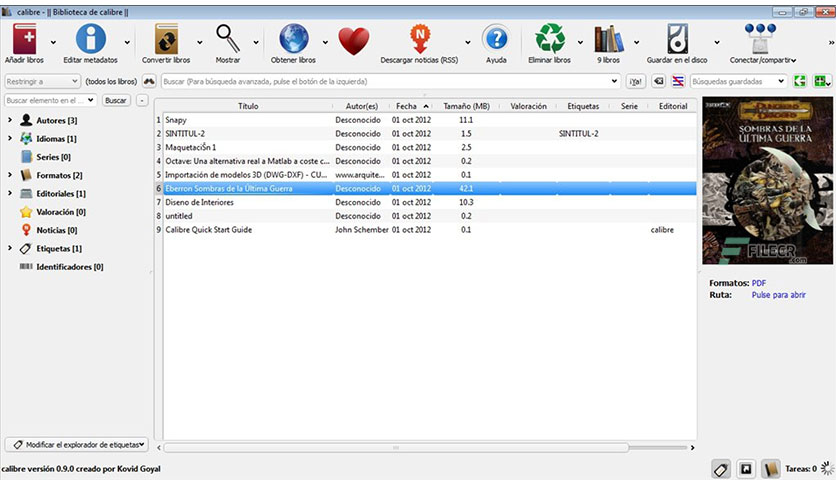Click the scrollbar right arrow
Viewport: 836px width, 484px height.
click(692, 448)
